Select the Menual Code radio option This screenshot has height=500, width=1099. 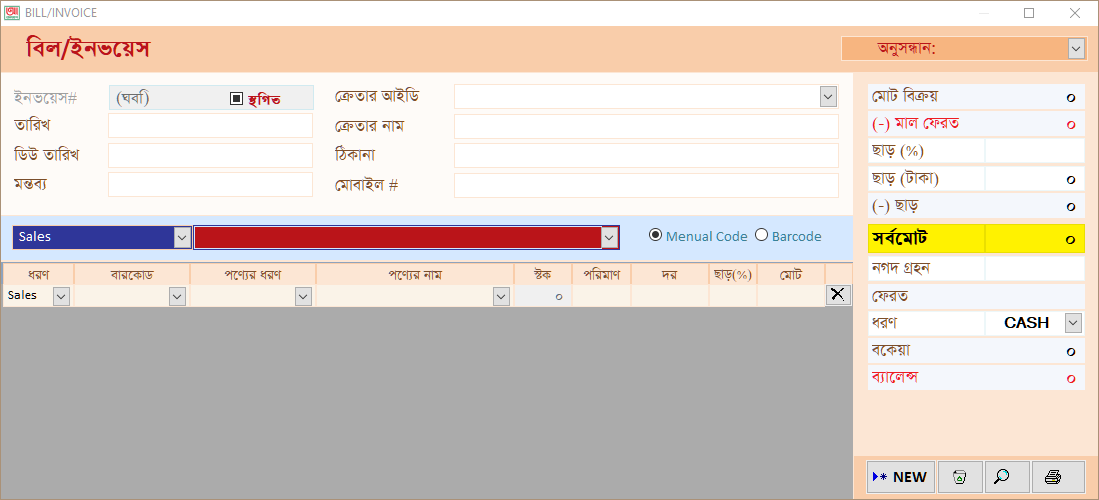pyautogui.click(x=656, y=236)
